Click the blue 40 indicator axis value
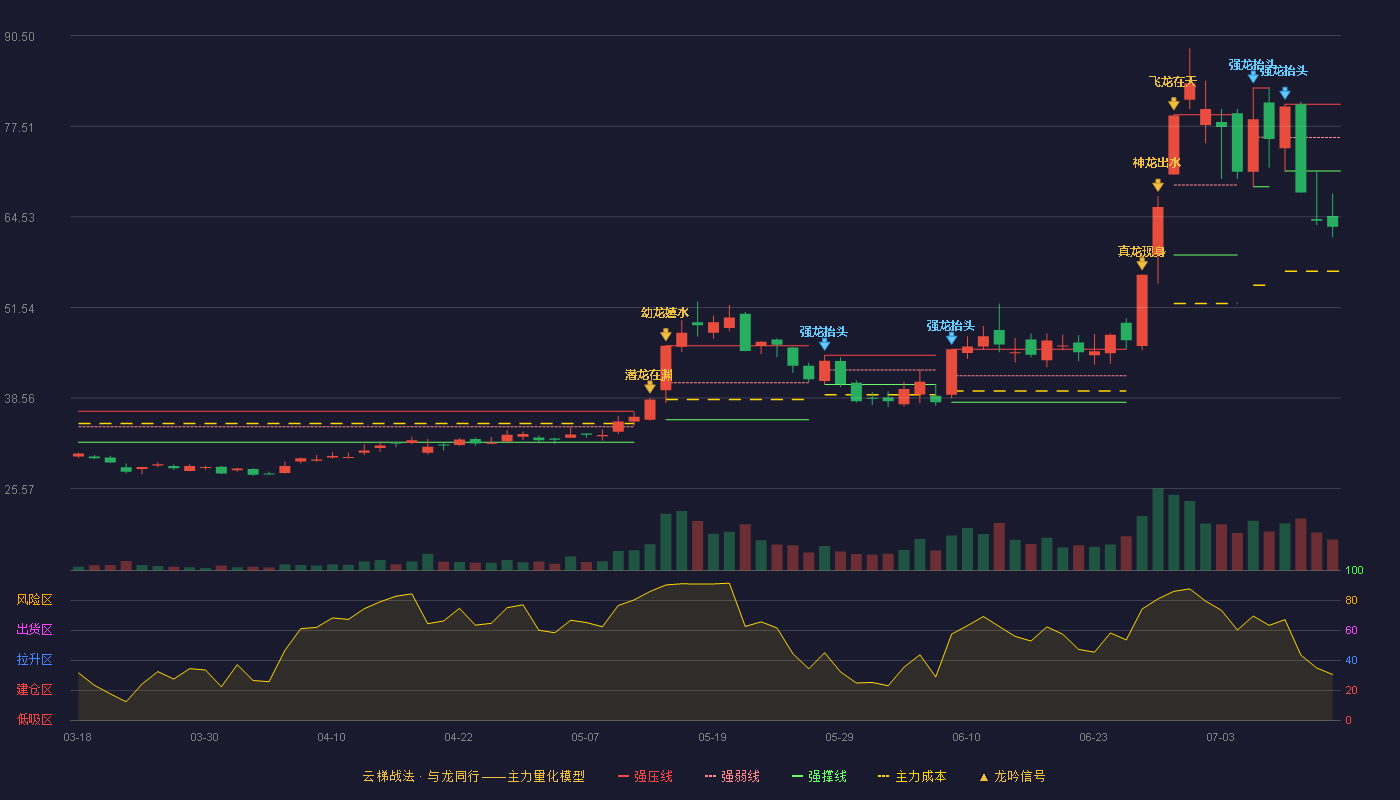The width and height of the screenshot is (1400, 800). [1351, 660]
